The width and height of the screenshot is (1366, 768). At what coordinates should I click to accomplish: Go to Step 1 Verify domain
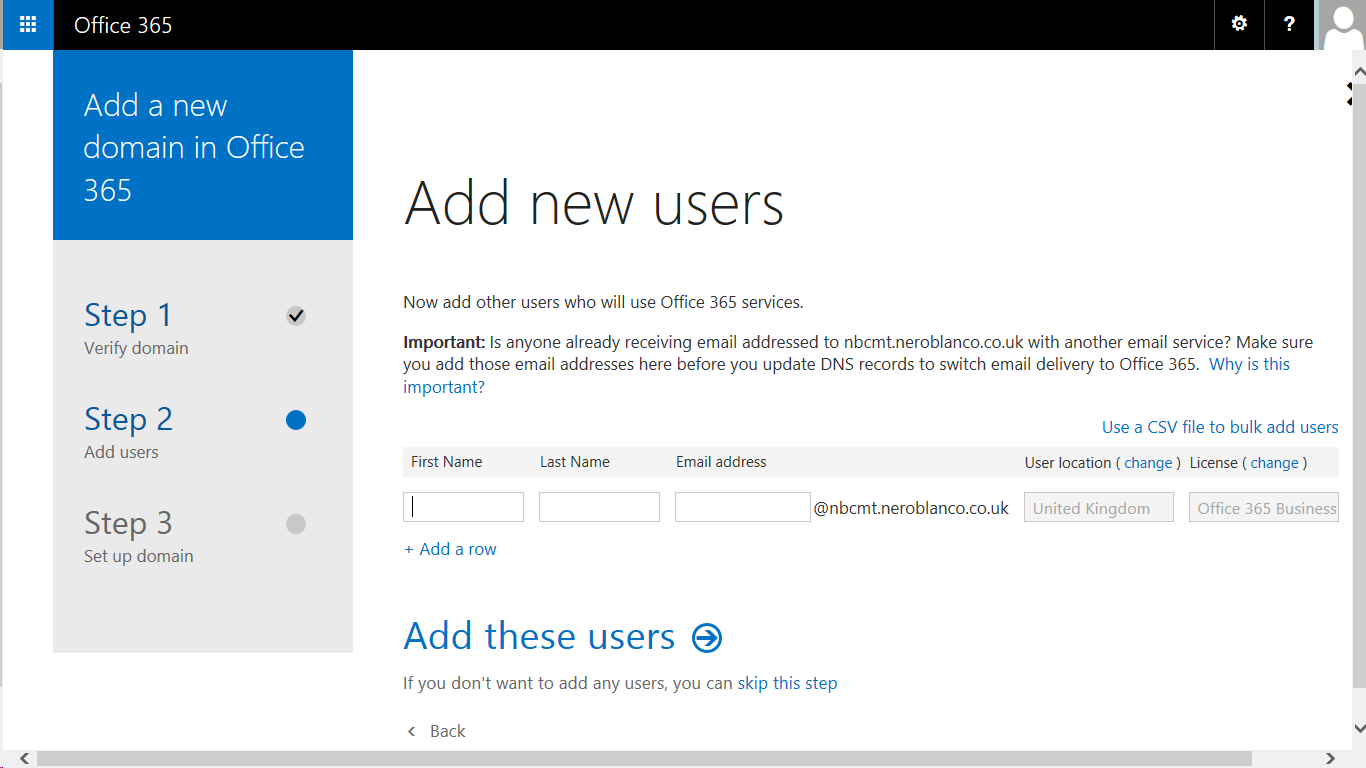coord(136,328)
